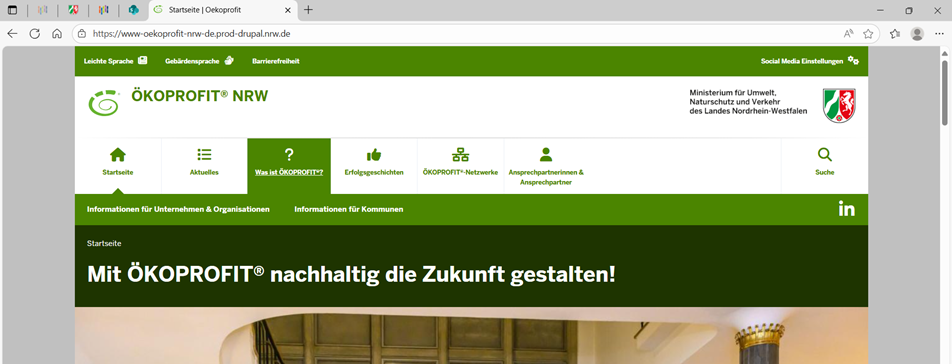Open Informationen für Kommunen
This screenshot has width=952, height=364.
click(348, 209)
